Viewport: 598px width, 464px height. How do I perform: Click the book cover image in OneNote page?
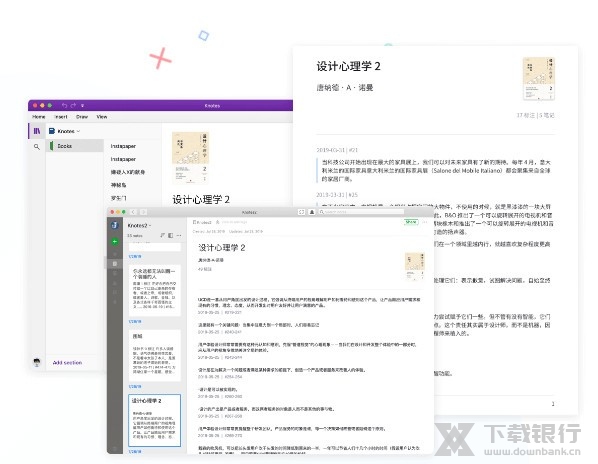(x=190, y=158)
